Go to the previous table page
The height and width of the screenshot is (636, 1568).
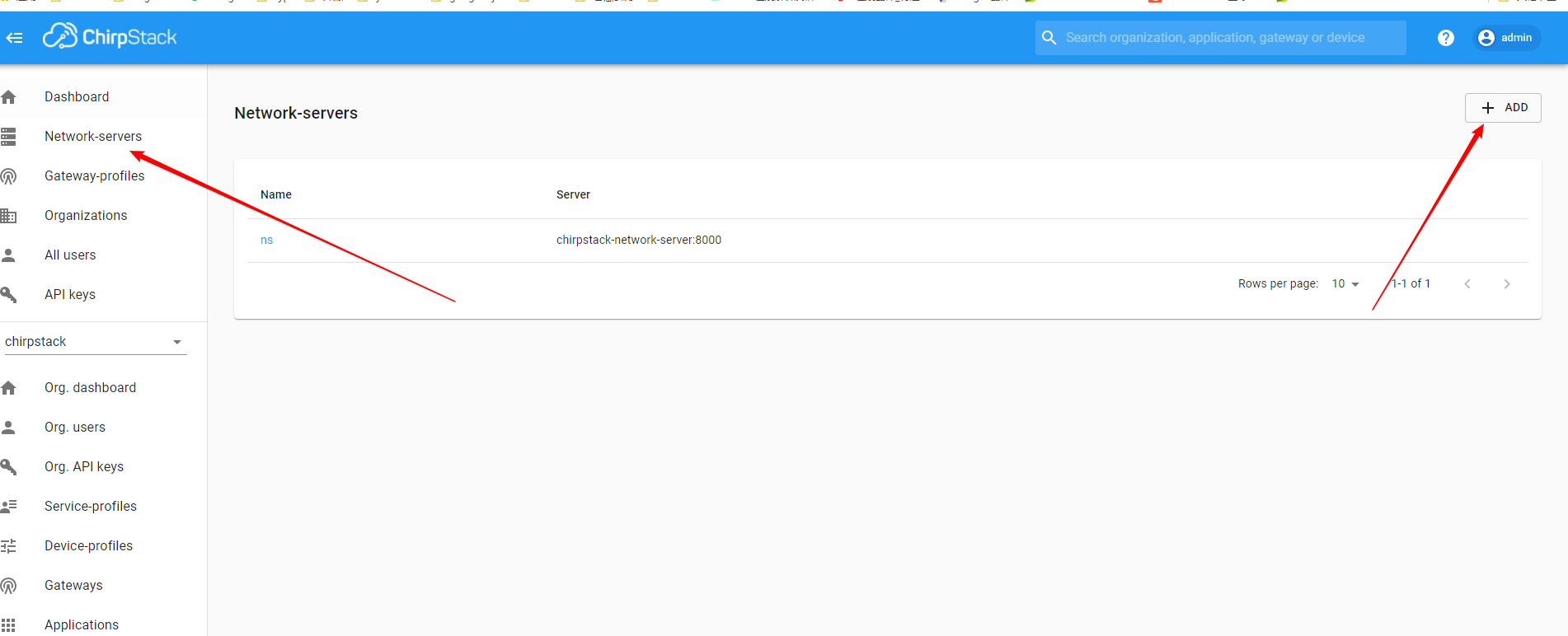(x=1467, y=284)
